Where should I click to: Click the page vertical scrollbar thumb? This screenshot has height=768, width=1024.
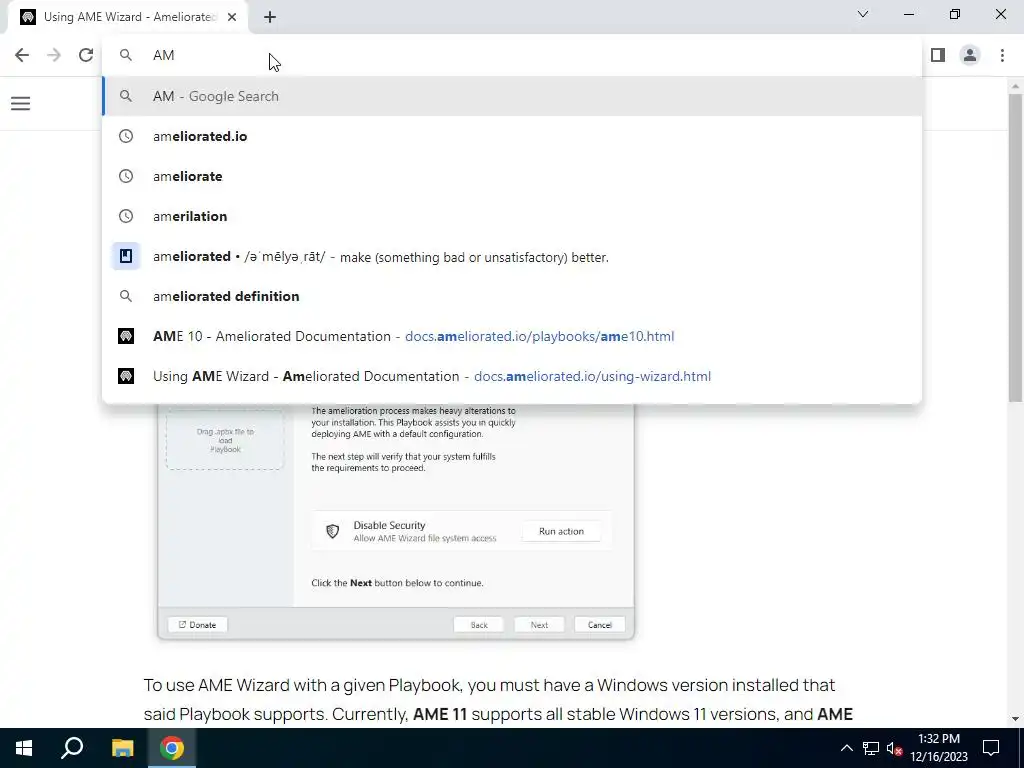1015,248
